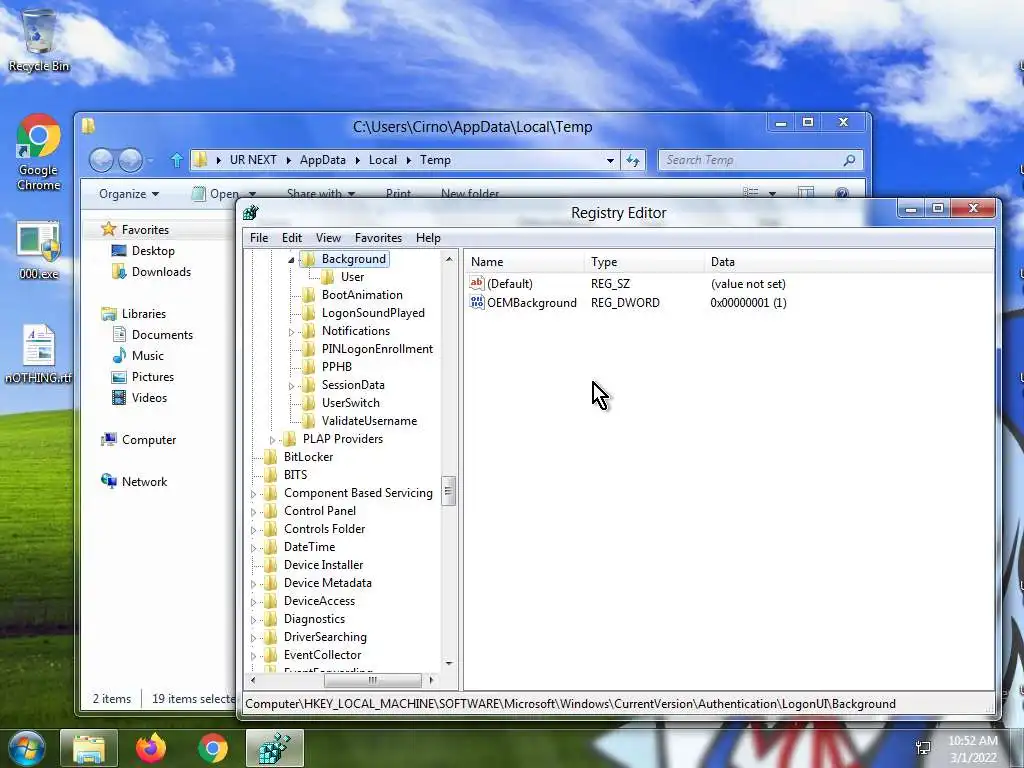Click the registry tree horizontal scrollbar thumb

[372, 680]
